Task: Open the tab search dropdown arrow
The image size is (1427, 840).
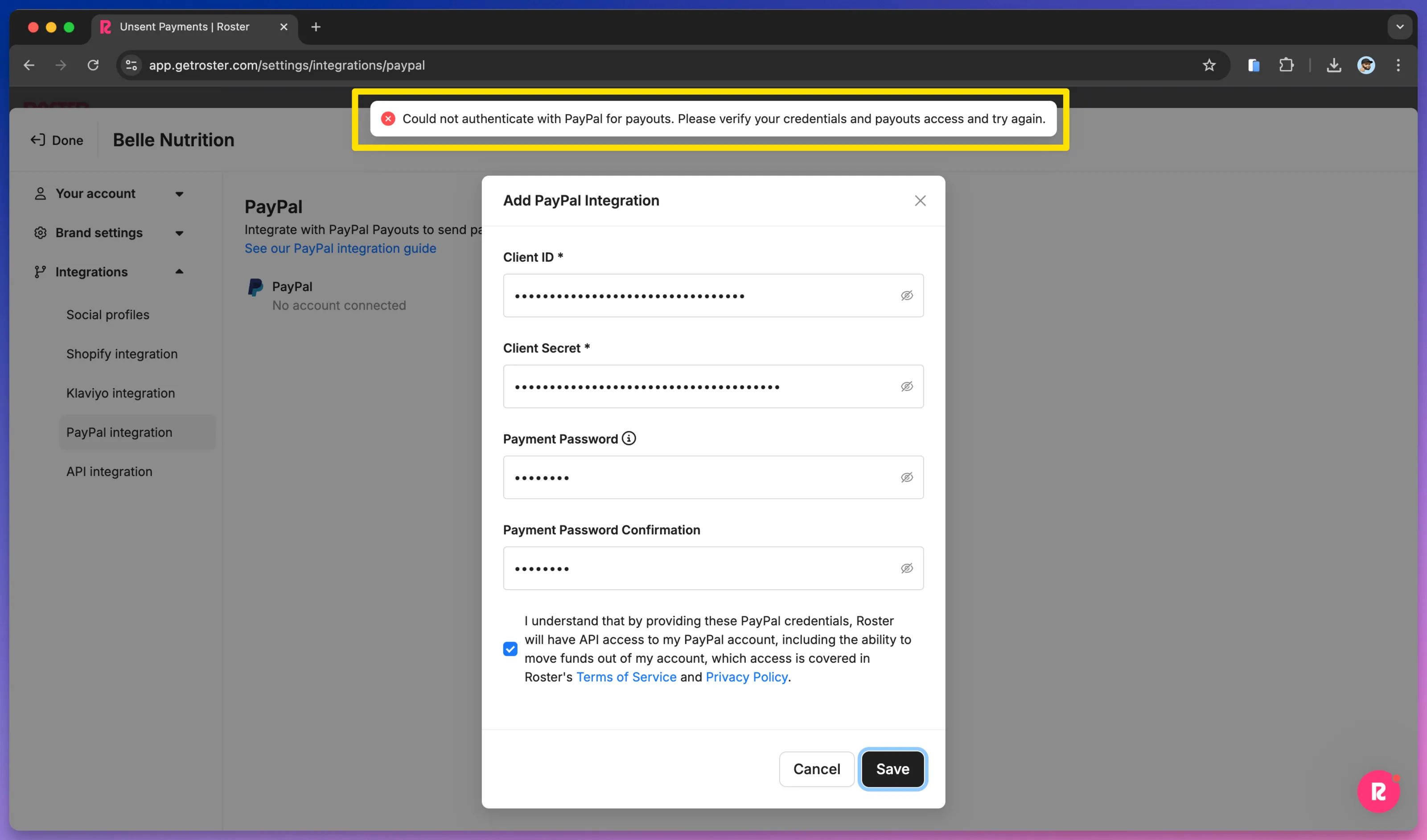Action: (1400, 27)
